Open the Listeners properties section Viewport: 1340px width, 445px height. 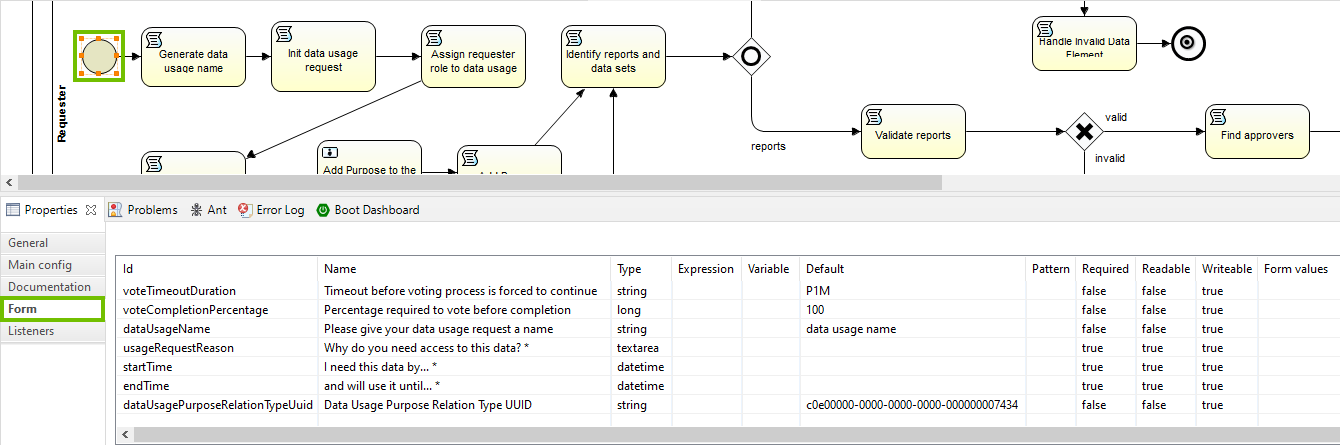pos(31,331)
